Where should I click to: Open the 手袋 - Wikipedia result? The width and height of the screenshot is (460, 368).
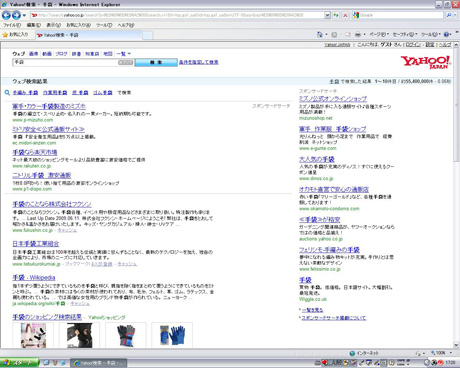tap(34, 277)
